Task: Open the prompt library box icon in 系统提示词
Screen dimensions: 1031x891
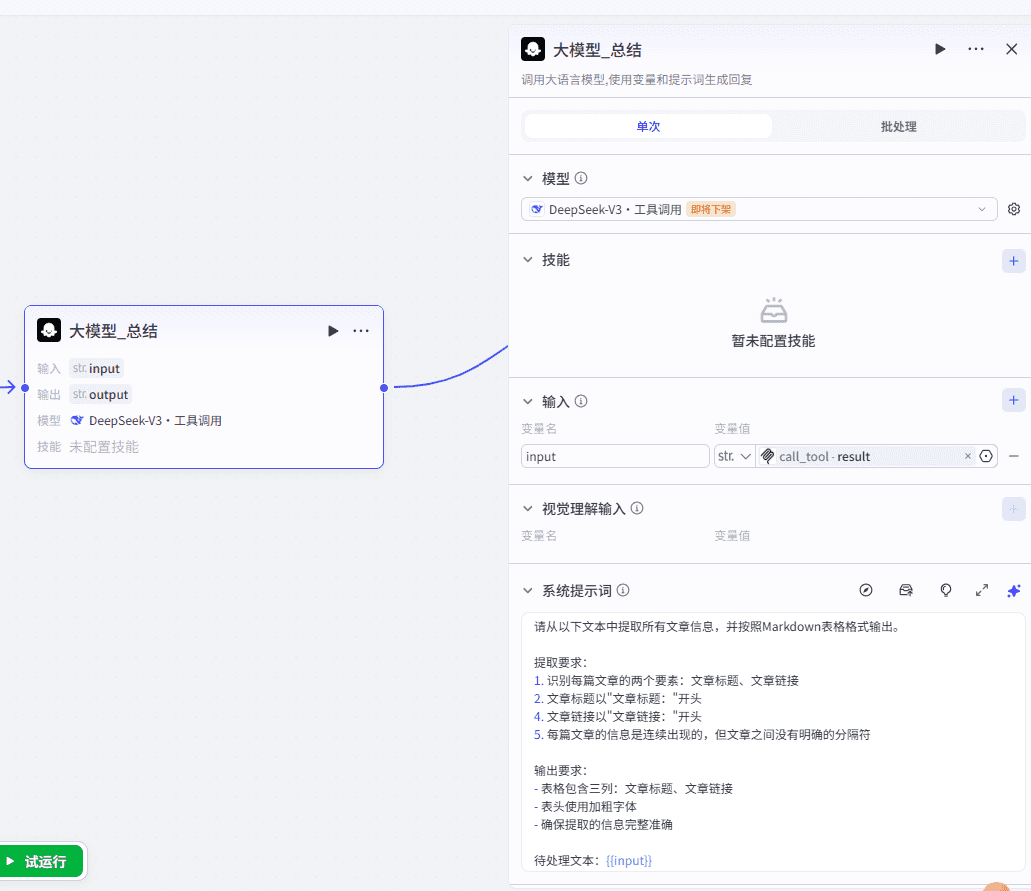Action: point(906,590)
